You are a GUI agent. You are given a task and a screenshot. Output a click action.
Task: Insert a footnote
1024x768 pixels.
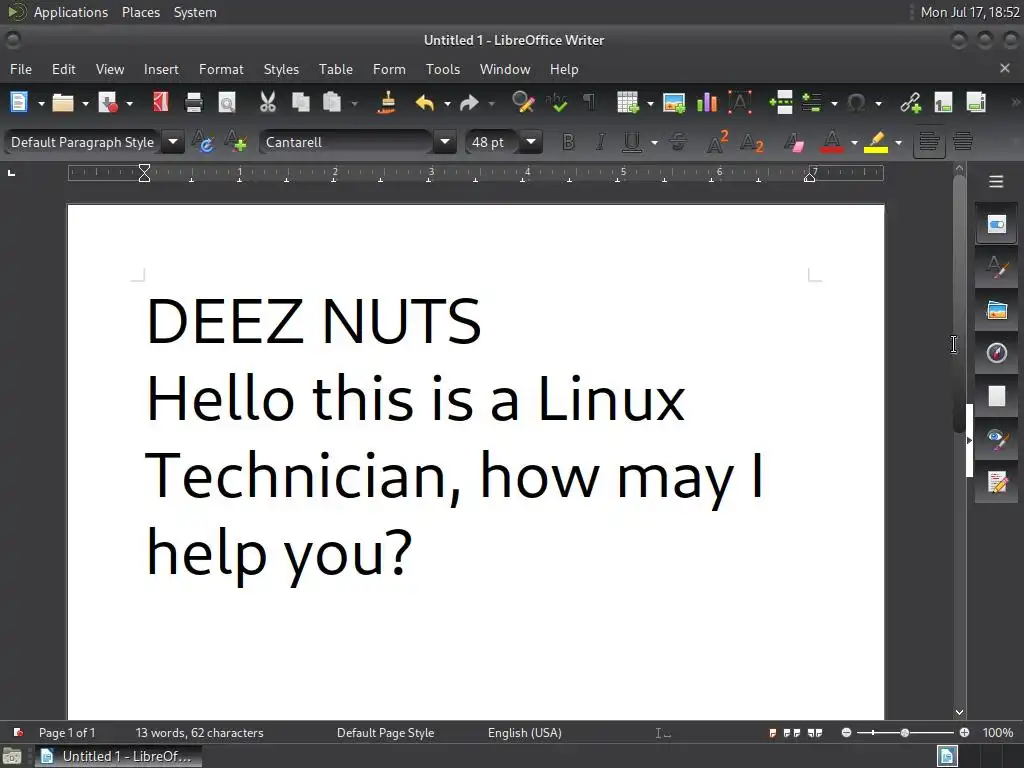click(x=944, y=103)
